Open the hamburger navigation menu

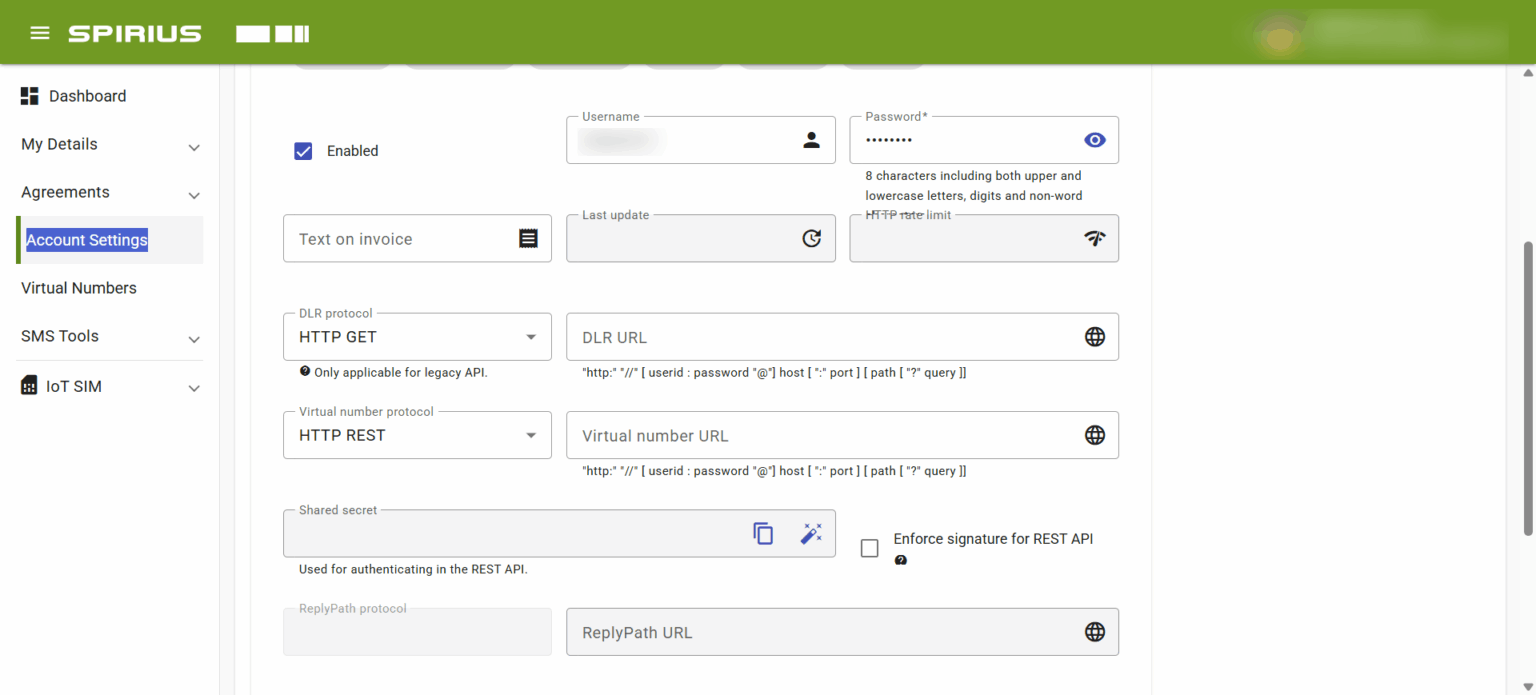tap(40, 33)
